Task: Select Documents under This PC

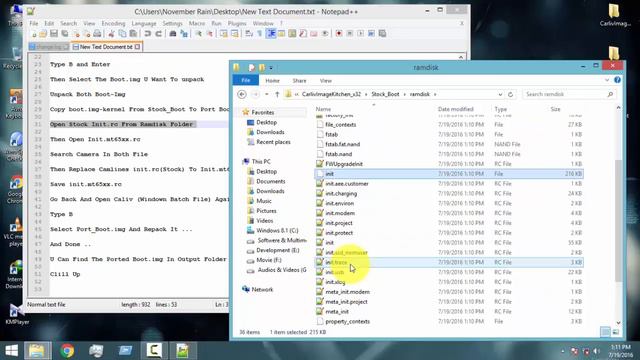Action: point(270,181)
